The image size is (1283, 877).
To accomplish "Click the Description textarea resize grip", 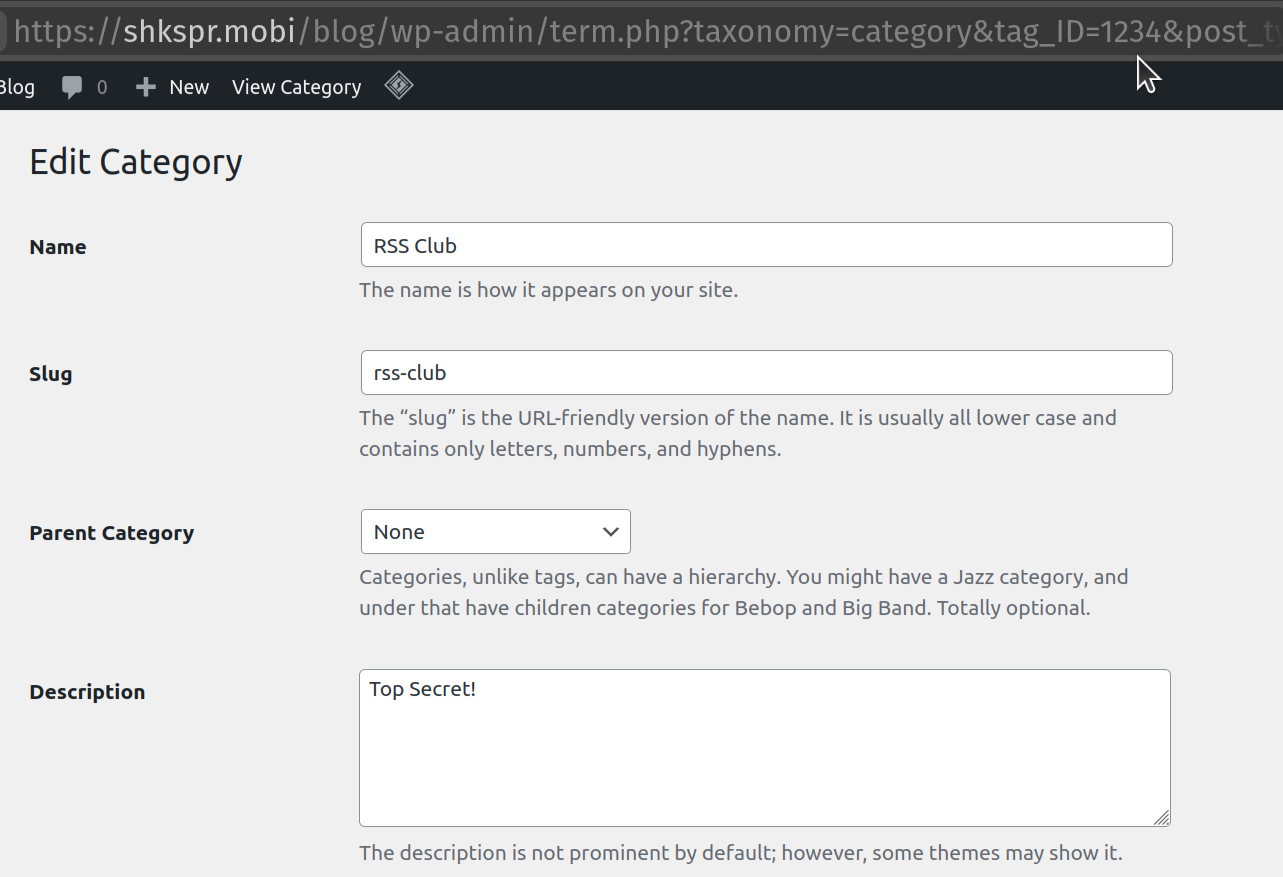I will click(x=1163, y=819).
